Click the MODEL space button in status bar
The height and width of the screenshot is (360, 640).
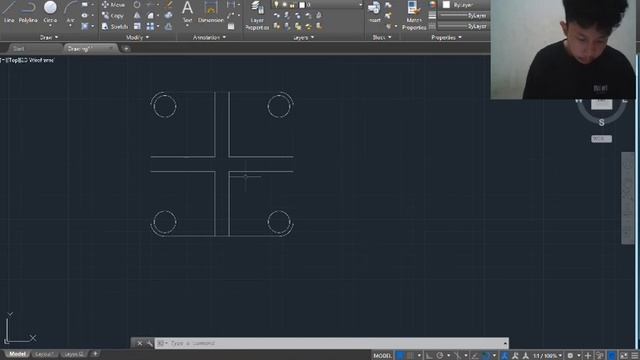(382, 356)
